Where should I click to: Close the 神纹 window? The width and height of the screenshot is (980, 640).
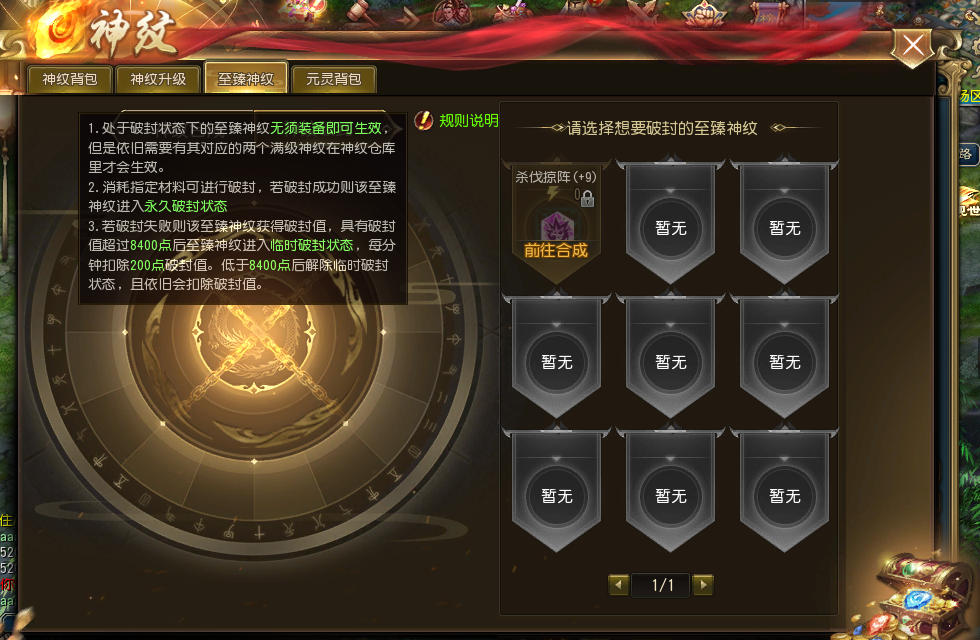pos(913,45)
